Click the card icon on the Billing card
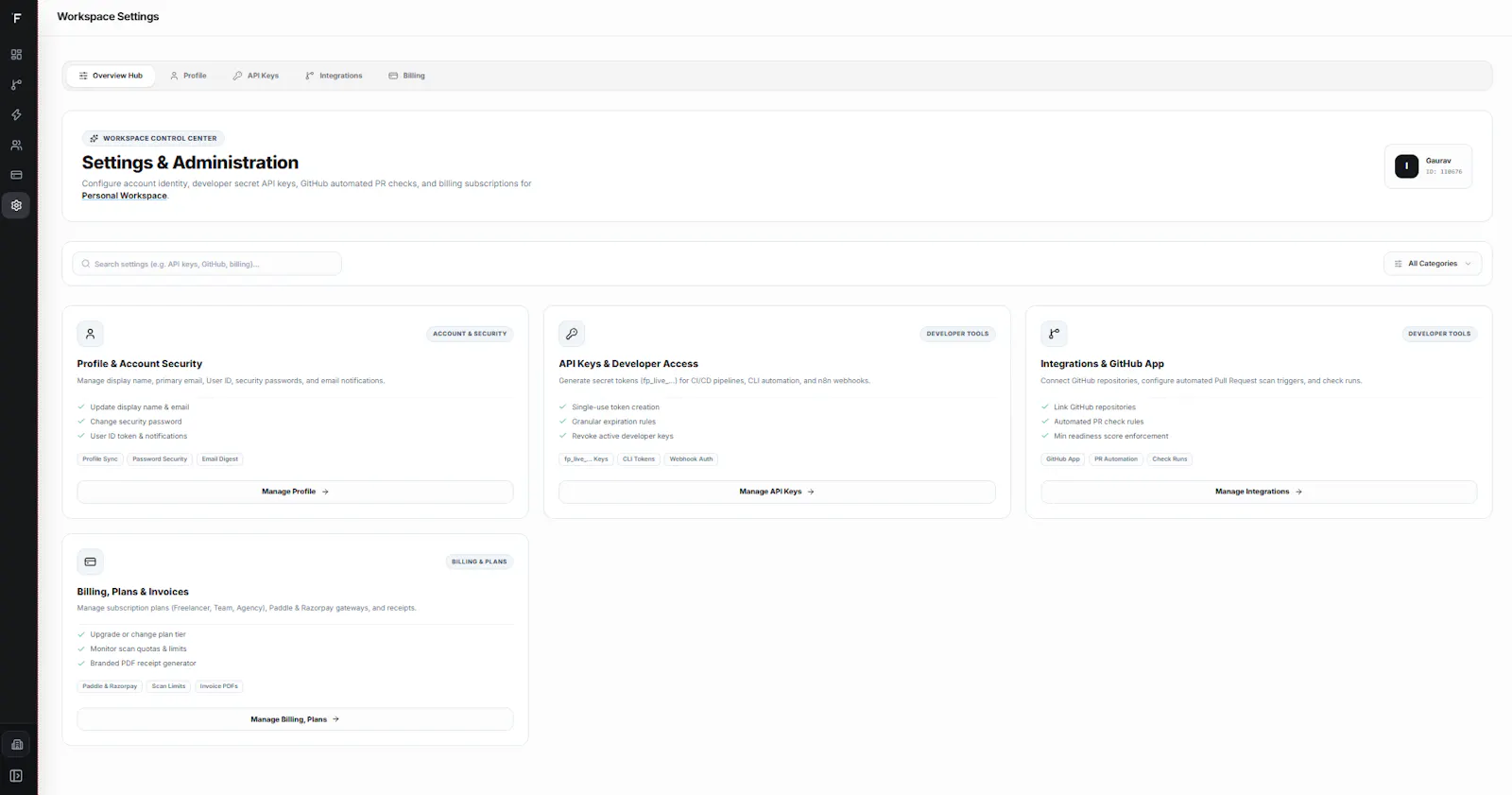The width and height of the screenshot is (1512, 795). click(x=90, y=562)
